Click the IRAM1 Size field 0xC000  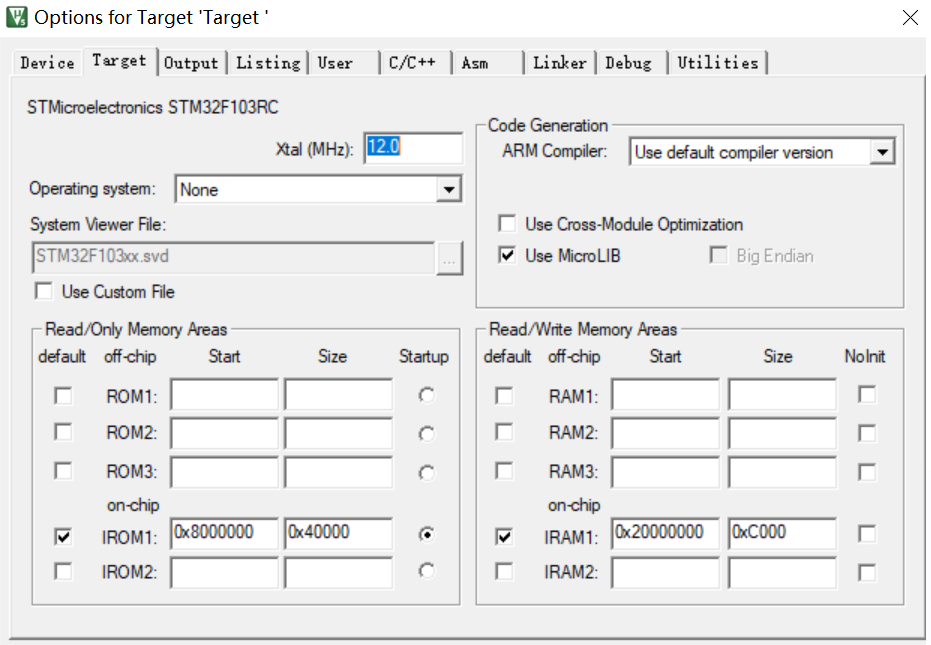click(x=783, y=533)
